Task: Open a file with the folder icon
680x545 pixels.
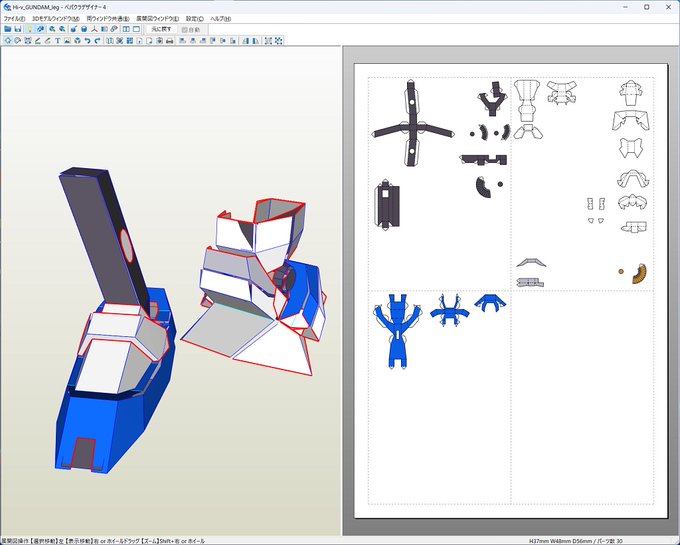Action: (7, 29)
